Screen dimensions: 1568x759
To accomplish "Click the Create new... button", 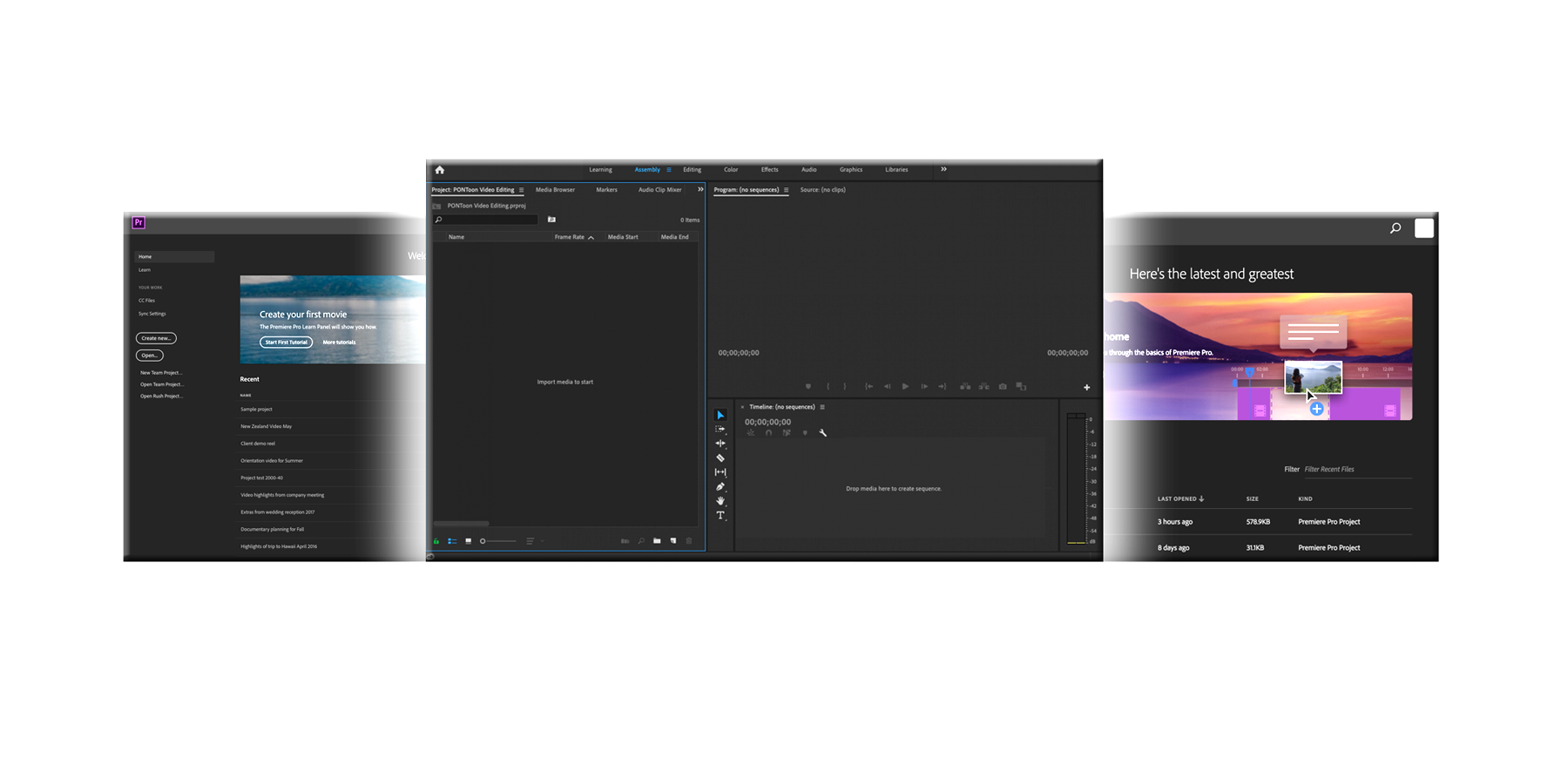I will click(x=156, y=338).
